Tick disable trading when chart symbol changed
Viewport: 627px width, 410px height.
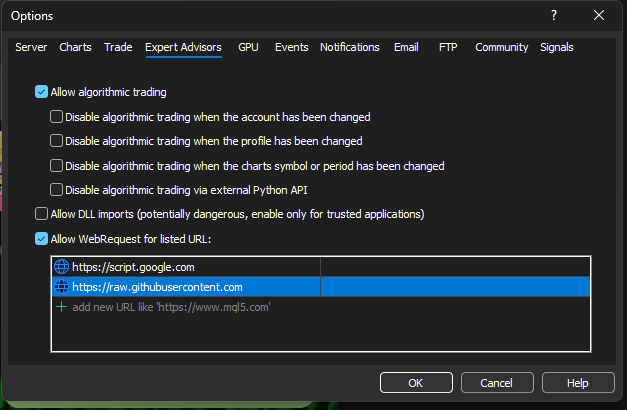57,166
